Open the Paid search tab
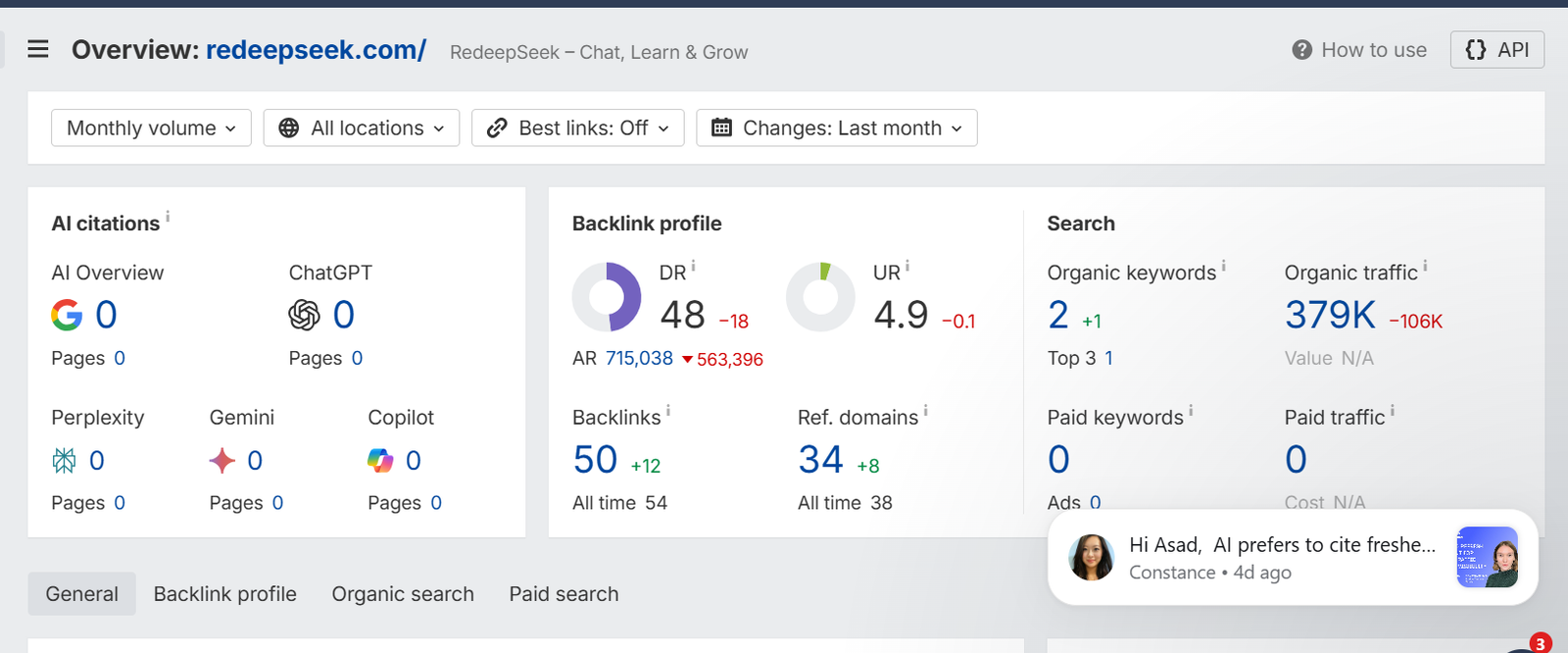Screen dimensions: 1568x653 pyautogui.click(x=564, y=594)
